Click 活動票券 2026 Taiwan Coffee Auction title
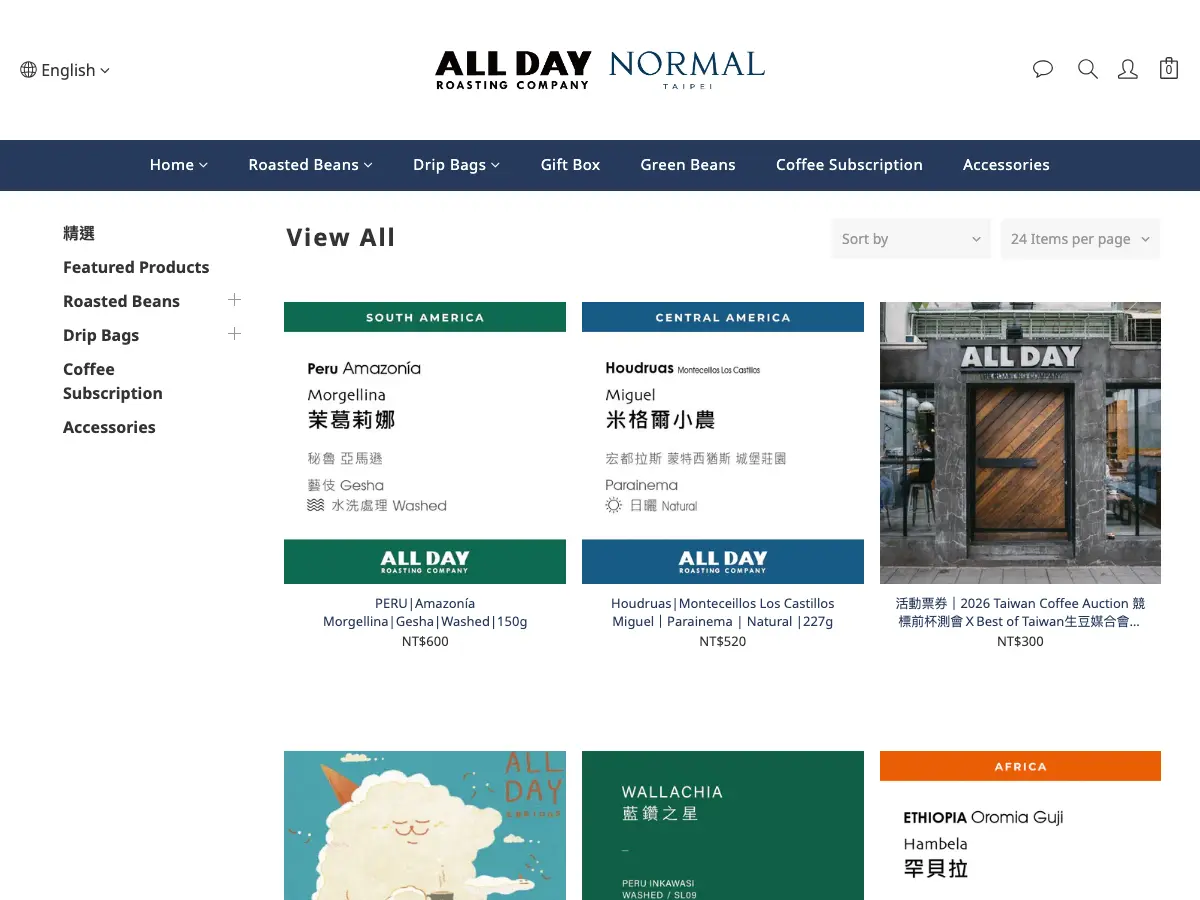The image size is (1200, 900). click(x=1020, y=612)
